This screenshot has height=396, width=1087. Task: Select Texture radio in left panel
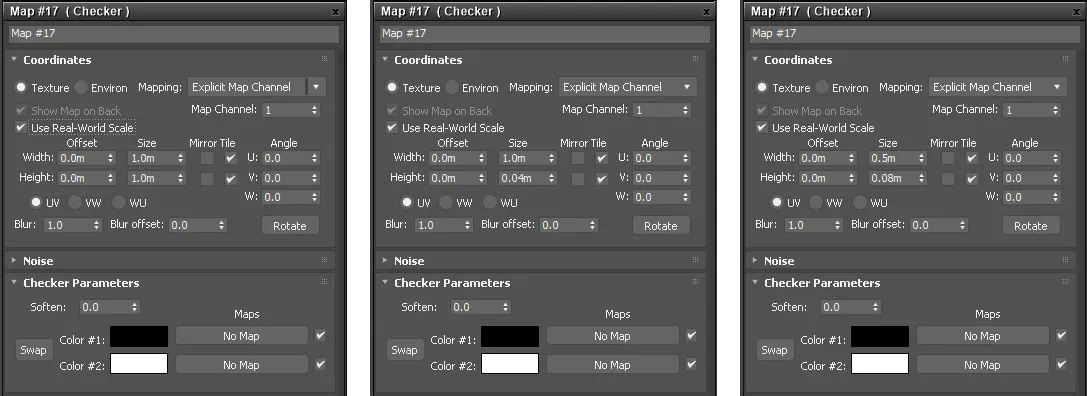tap(21, 87)
